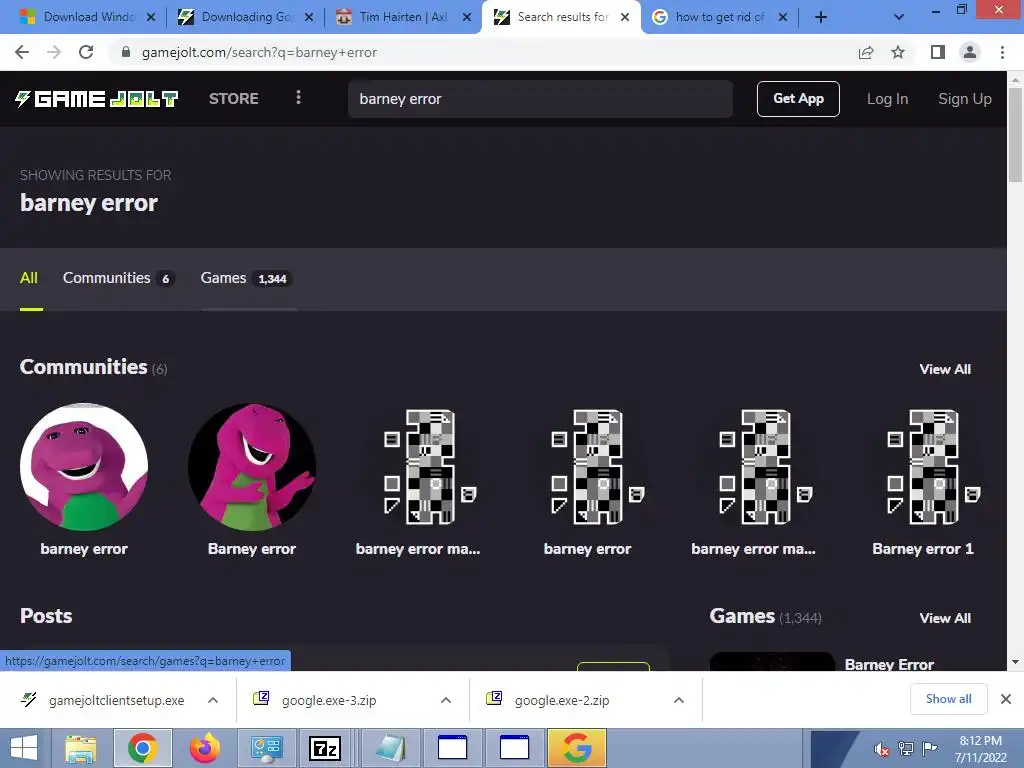Open a new tab with plus button
The width and height of the screenshot is (1024, 768).
[x=821, y=17]
